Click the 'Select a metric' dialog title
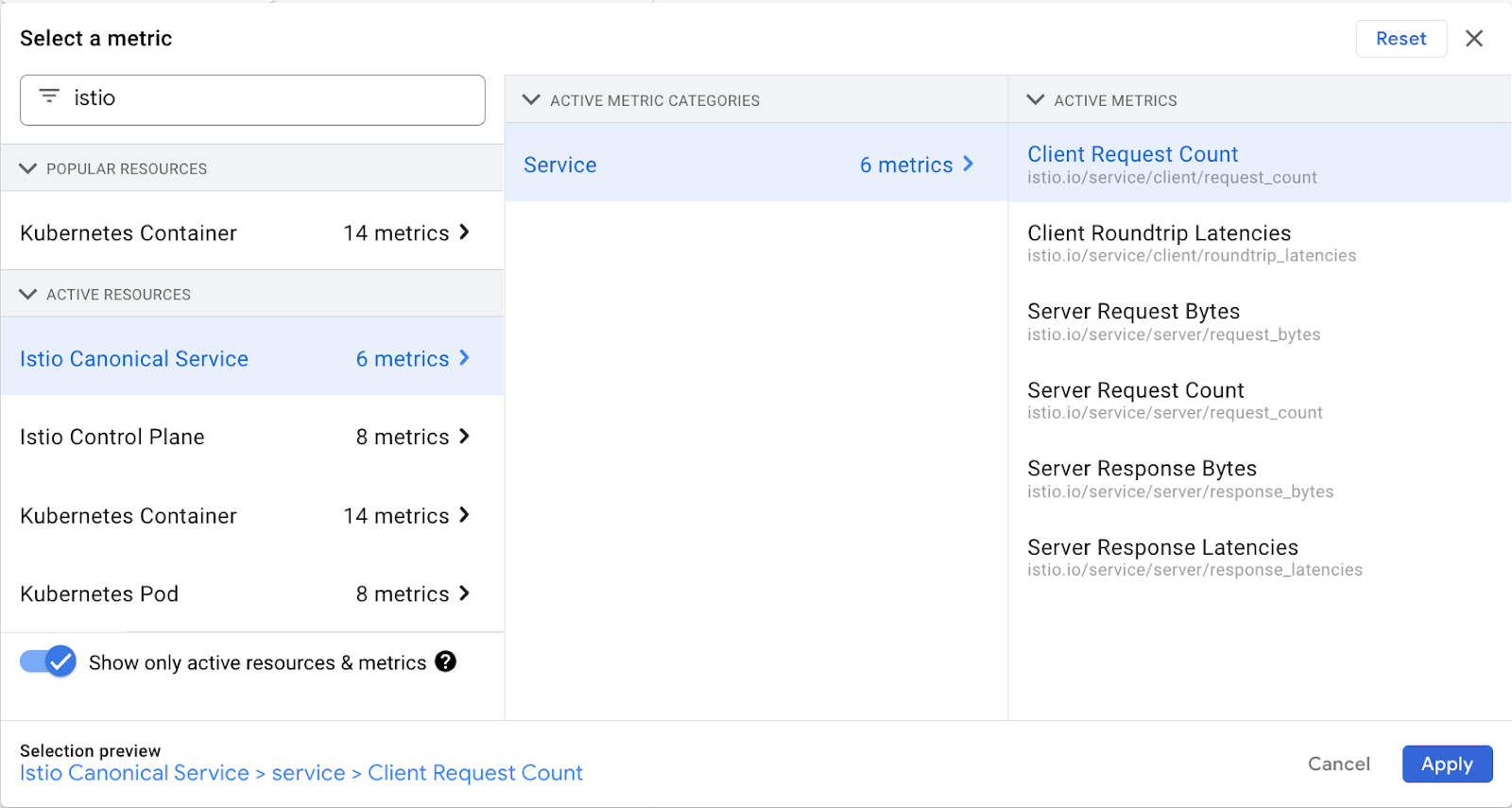The image size is (1512, 808). pos(95,38)
